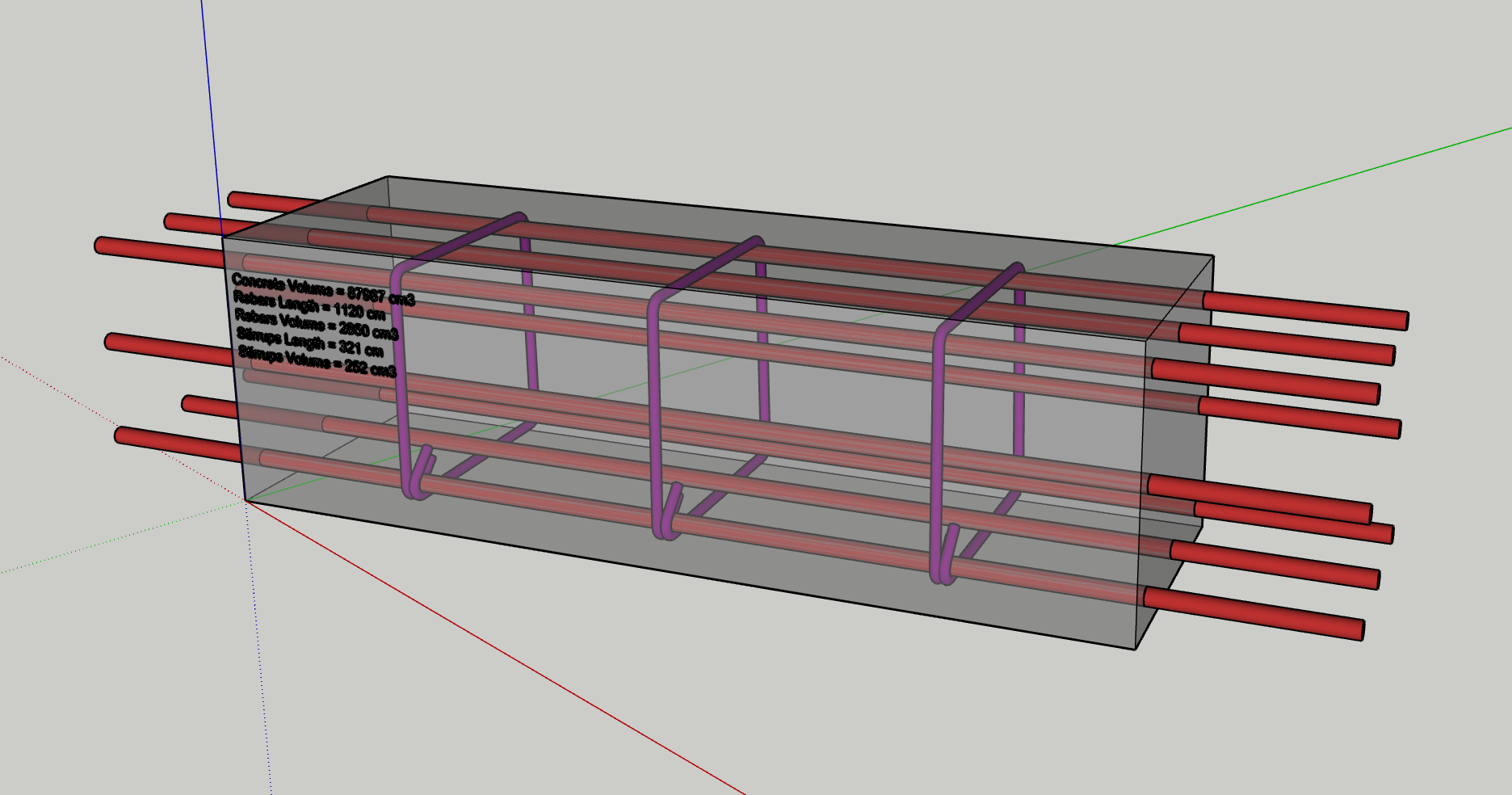Select the "Rebars Length = 1120 cm" label
The width and height of the screenshot is (1512, 795).
coord(309,306)
